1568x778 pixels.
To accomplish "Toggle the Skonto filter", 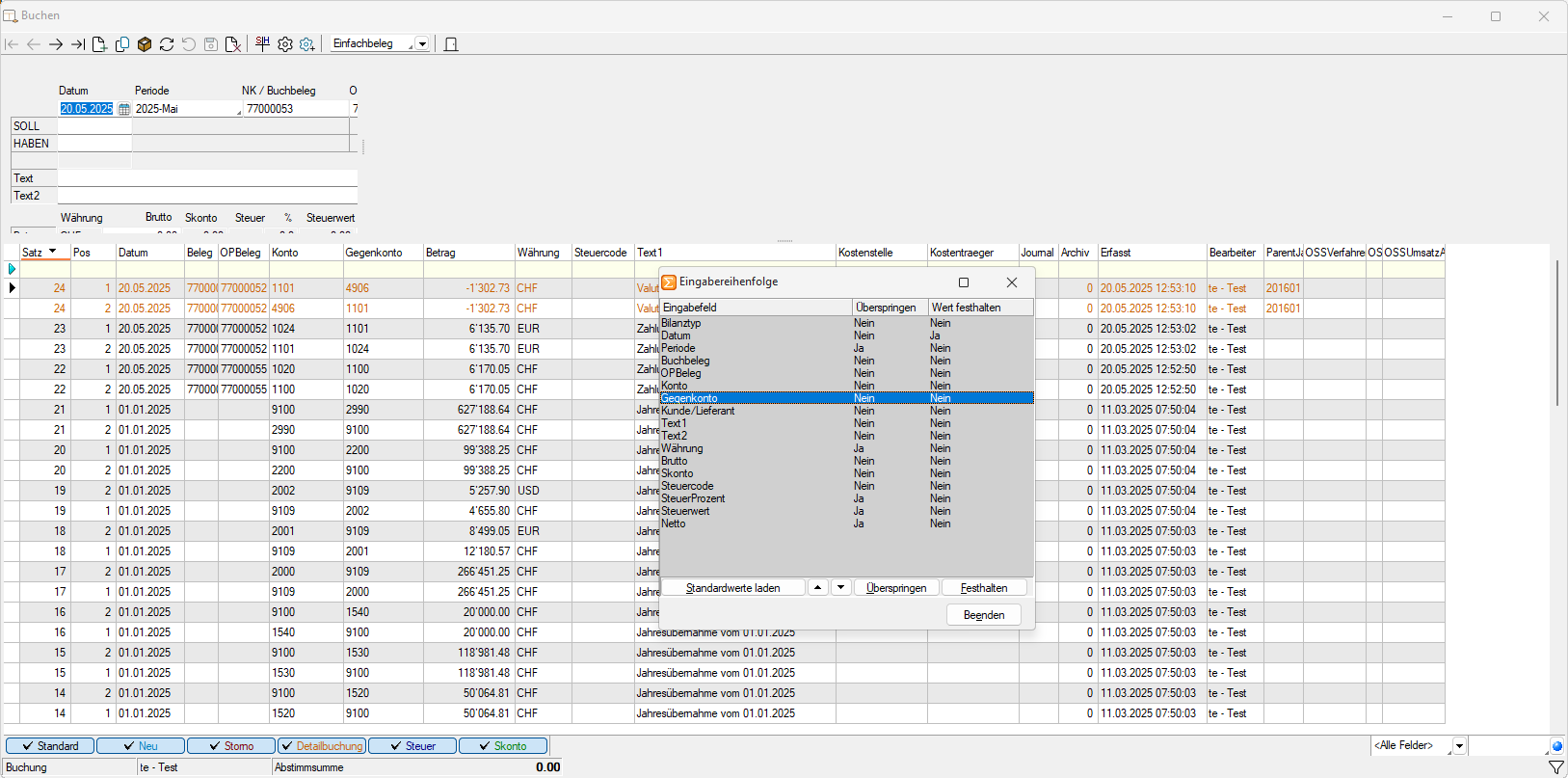I will (x=503, y=746).
